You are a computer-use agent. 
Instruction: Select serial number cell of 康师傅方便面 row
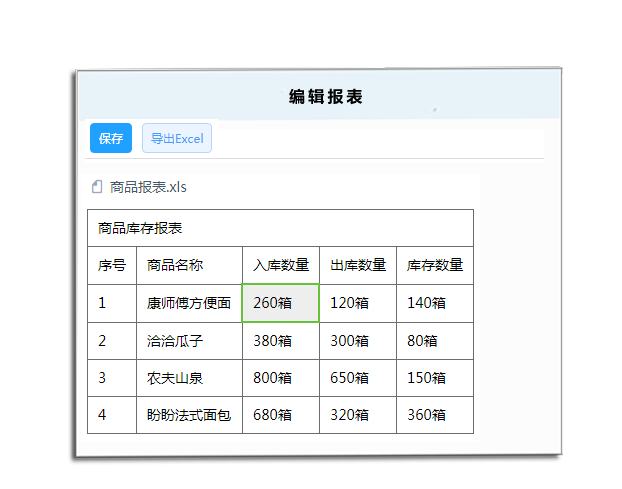coord(112,303)
